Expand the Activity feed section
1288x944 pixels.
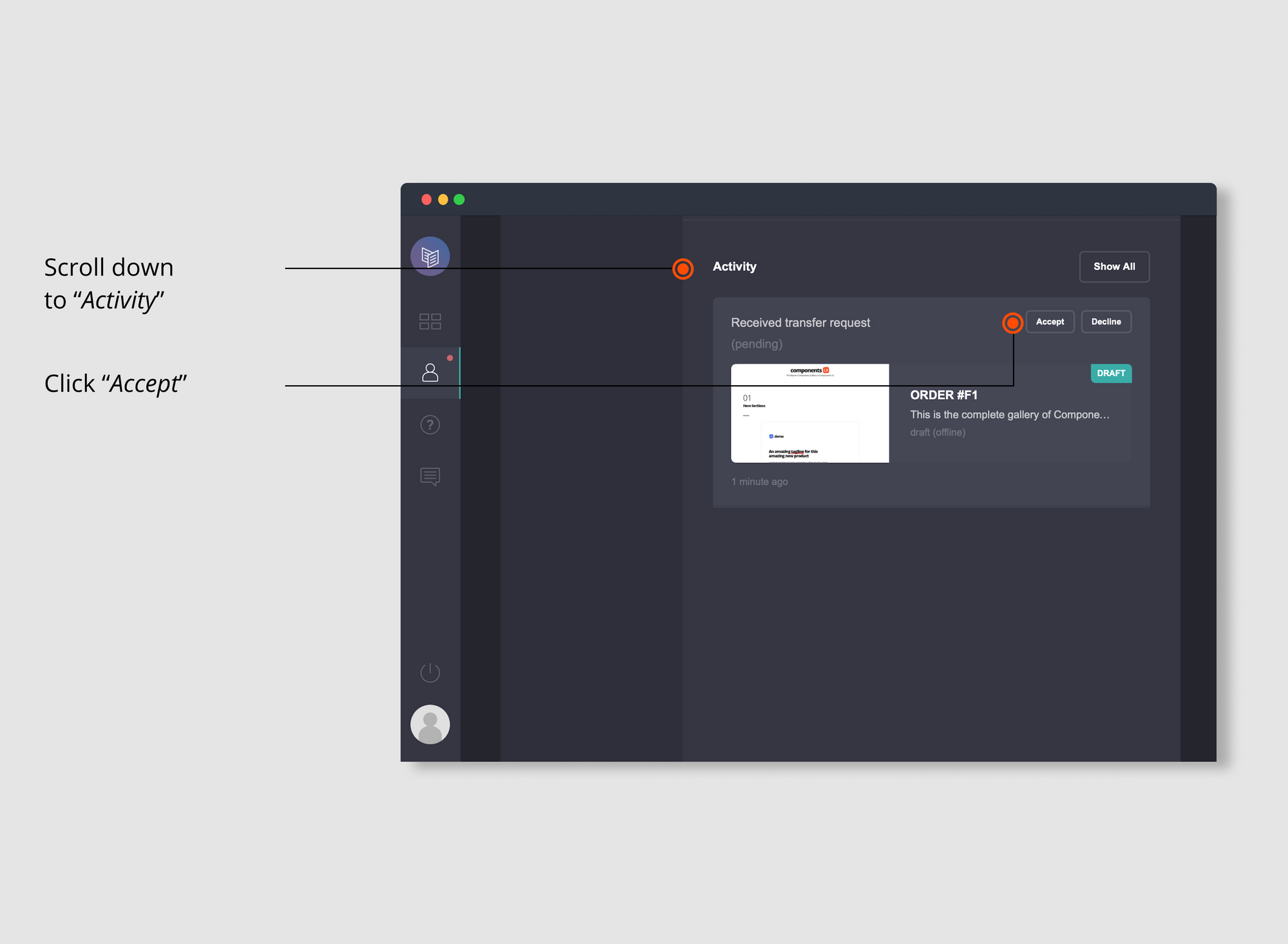1112,266
